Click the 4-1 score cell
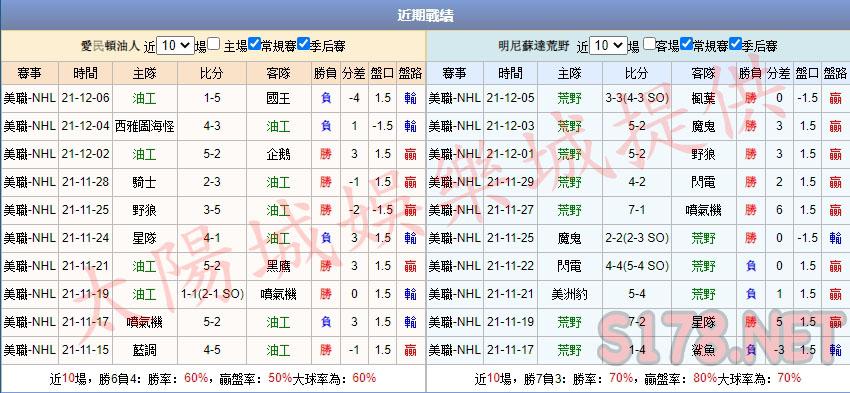The height and width of the screenshot is (393, 850). [x=212, y=238]
